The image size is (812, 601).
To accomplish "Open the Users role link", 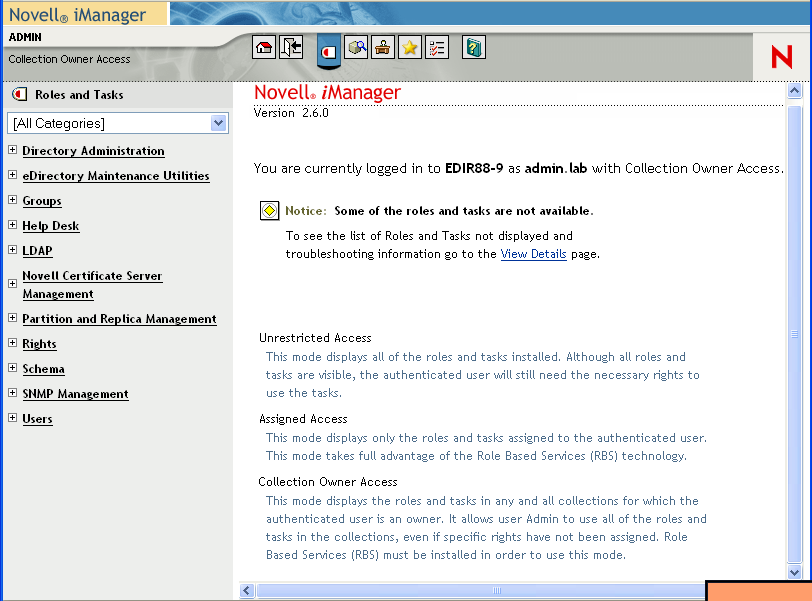I will click(x=37, y=419).
